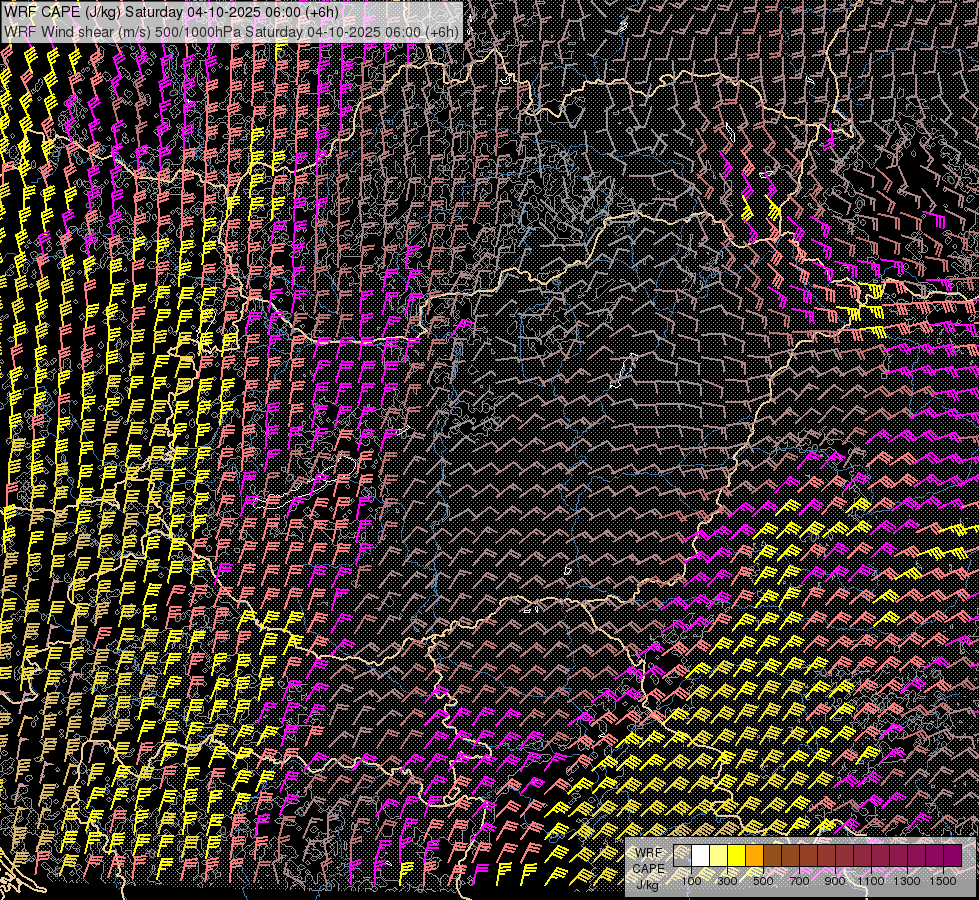Click the empty first swatch in the legend
The width and height of the screenshot is (979, 900).
pos(682,856)
